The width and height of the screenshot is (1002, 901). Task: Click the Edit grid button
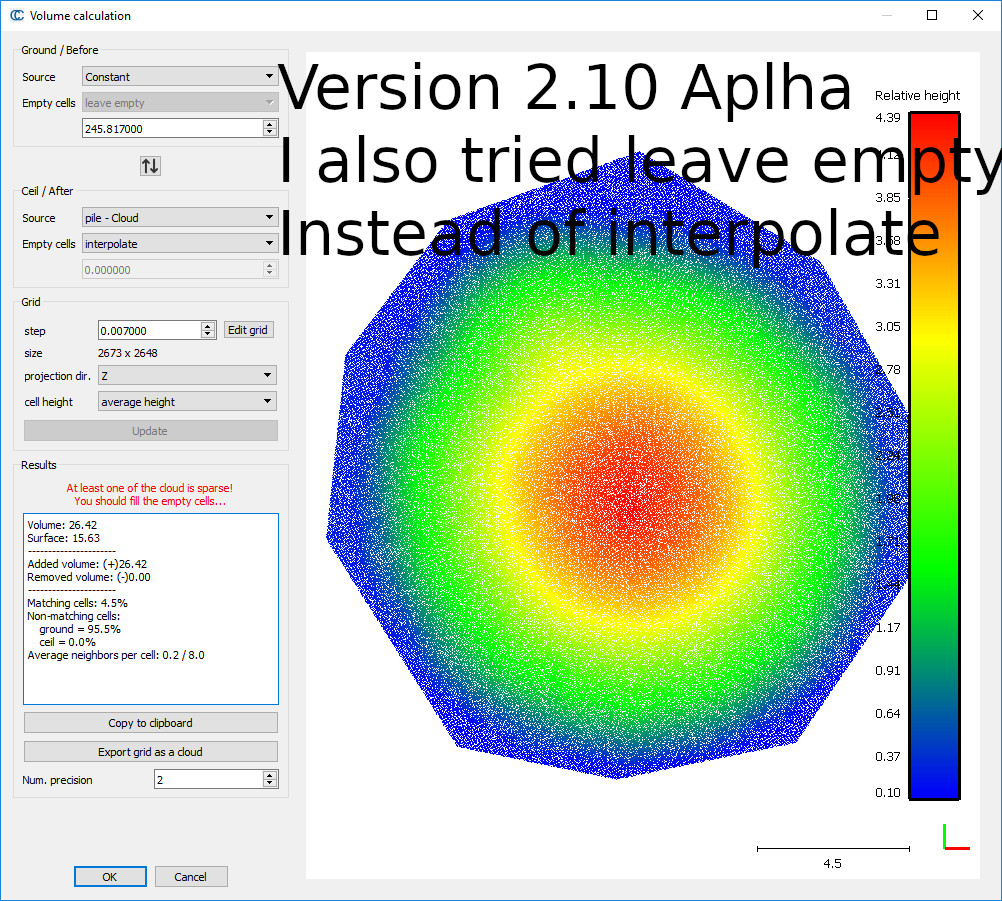(248, 330)
